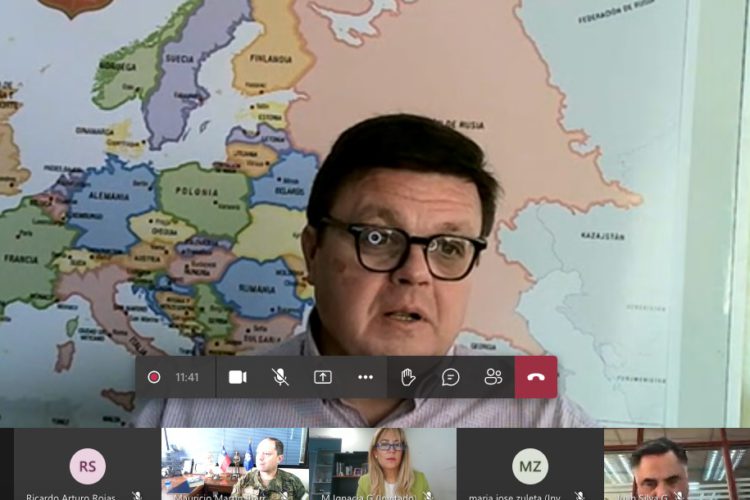This screenshot has width=750, height=500.
Task: Toggle the camera in the meeting toolbar
Action: click(237, 377)
